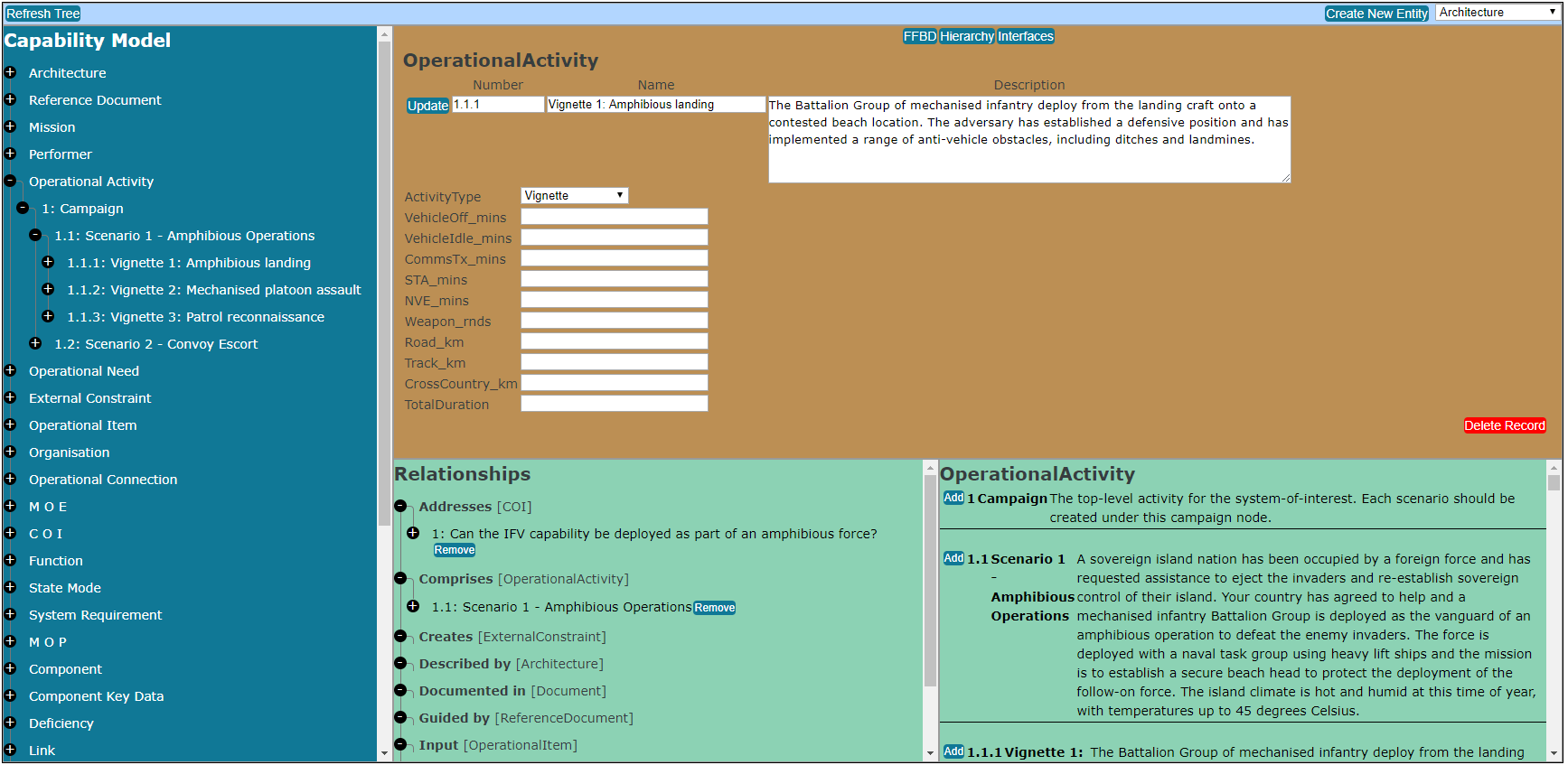
Task: Expand Vignette 3: Patrol reconnaissance node
Action: point(48,316)
